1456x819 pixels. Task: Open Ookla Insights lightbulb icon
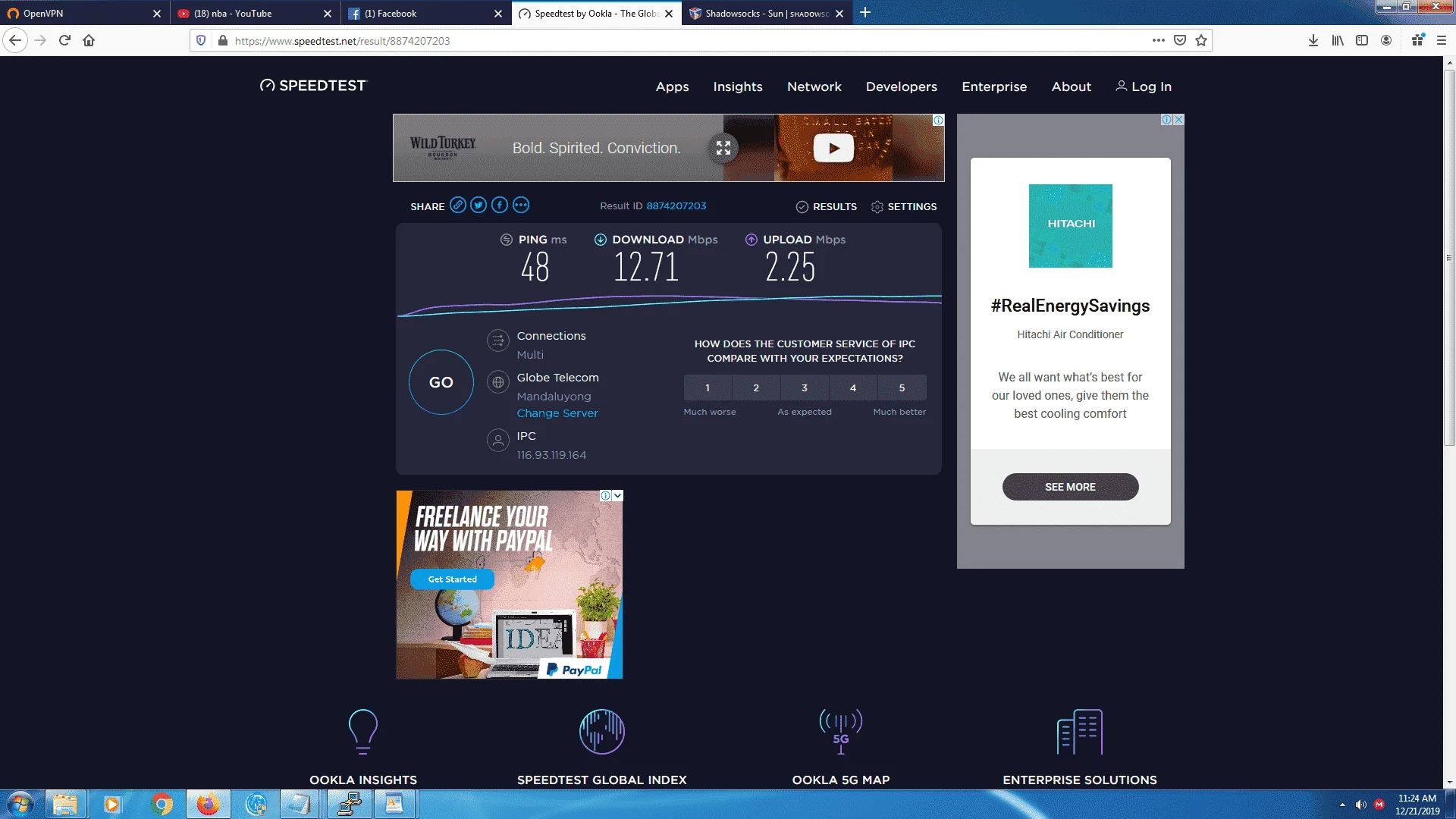point(363,732)
